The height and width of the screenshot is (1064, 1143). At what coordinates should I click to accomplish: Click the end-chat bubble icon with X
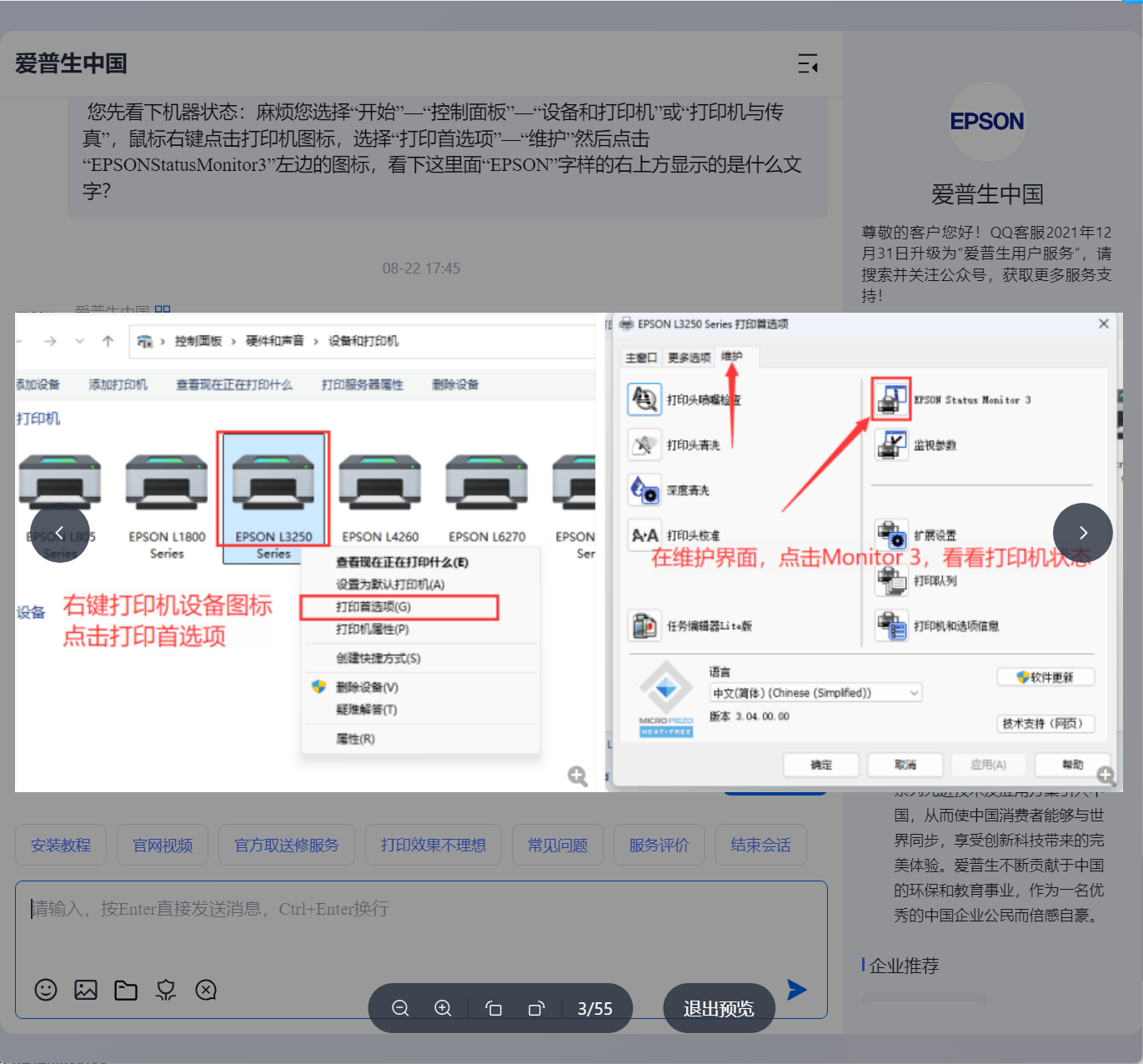pyautogui.click(x=206, y=990)
